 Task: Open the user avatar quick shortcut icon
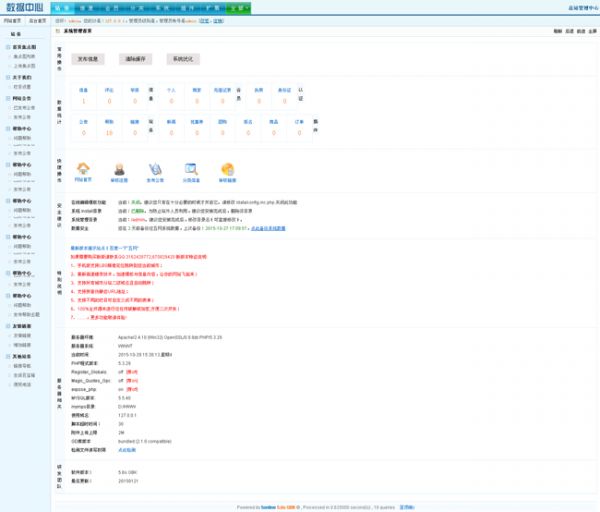click(x=119, y=169)
